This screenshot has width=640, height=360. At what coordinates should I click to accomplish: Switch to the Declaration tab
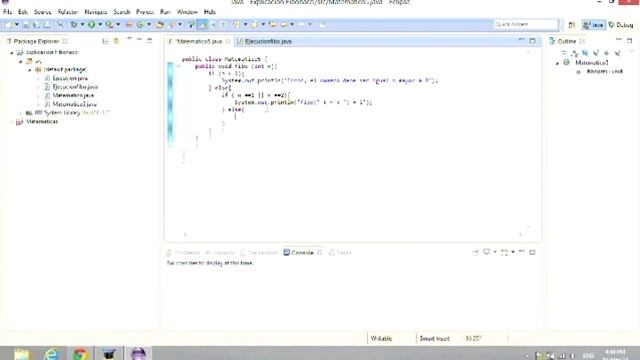259,253
